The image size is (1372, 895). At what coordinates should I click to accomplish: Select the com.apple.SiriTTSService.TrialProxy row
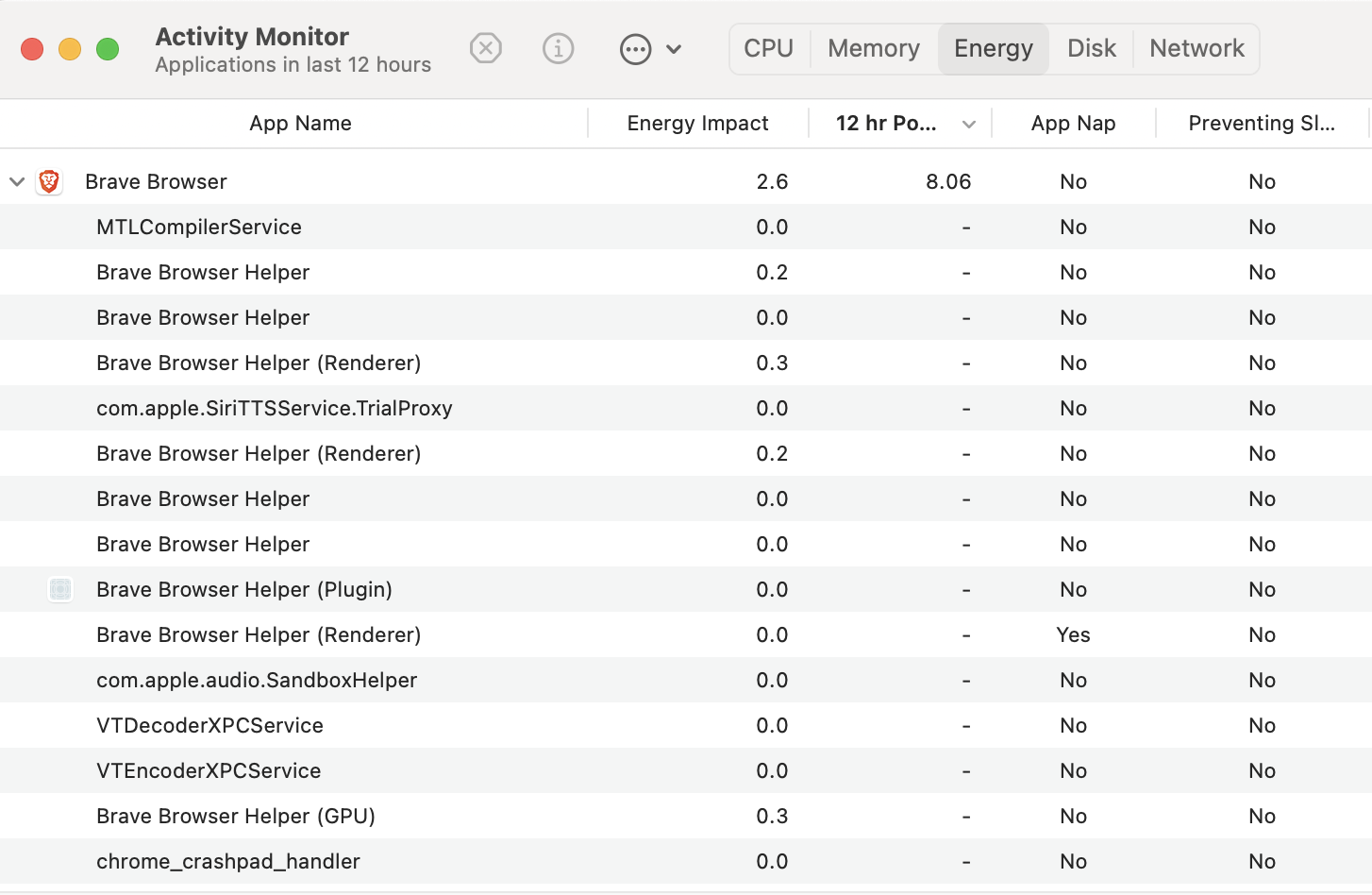686,408
